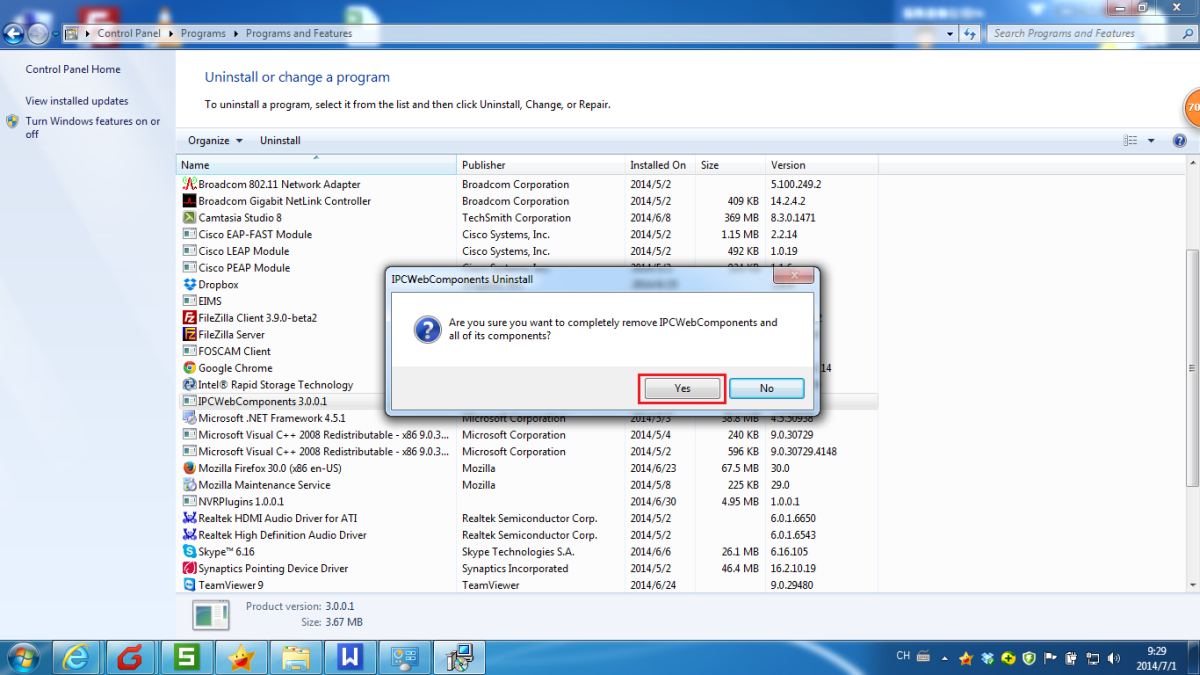
Task: Sort the list by Publisher column
Action: [x=541, y=165]
